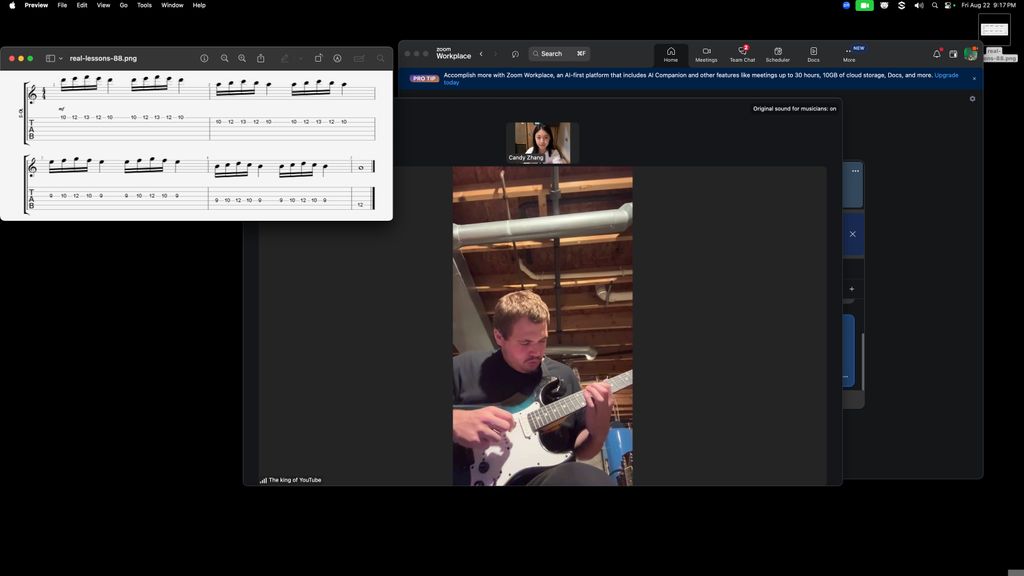
Task: Zoom in on the guitar tab image
Action: [242, 59]
